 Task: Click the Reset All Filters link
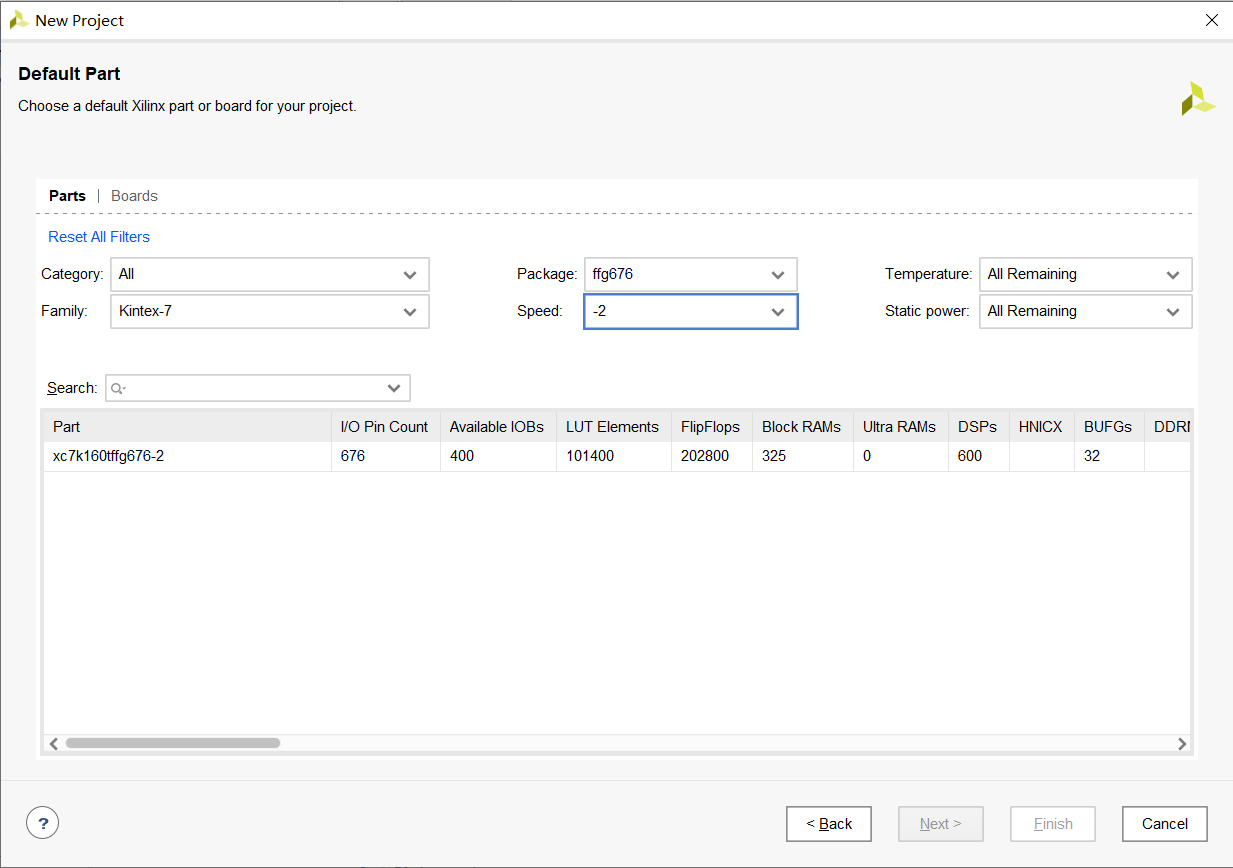click(x=99, y=237)
